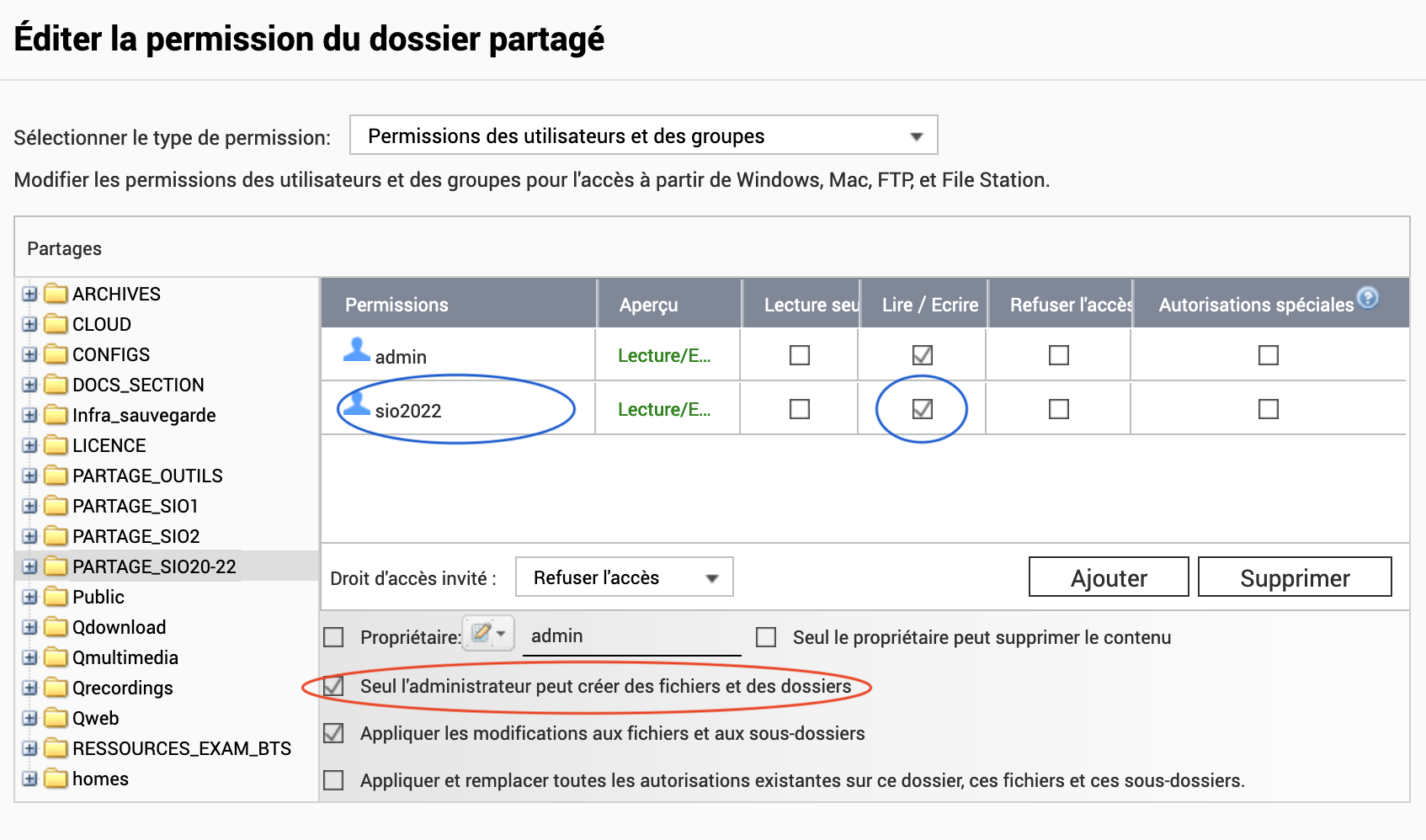This screenshot has width=1426, height=840.
Task: Select the Qmultimedia folder icon
Action: pyautogui.click(x=56, y=657)
